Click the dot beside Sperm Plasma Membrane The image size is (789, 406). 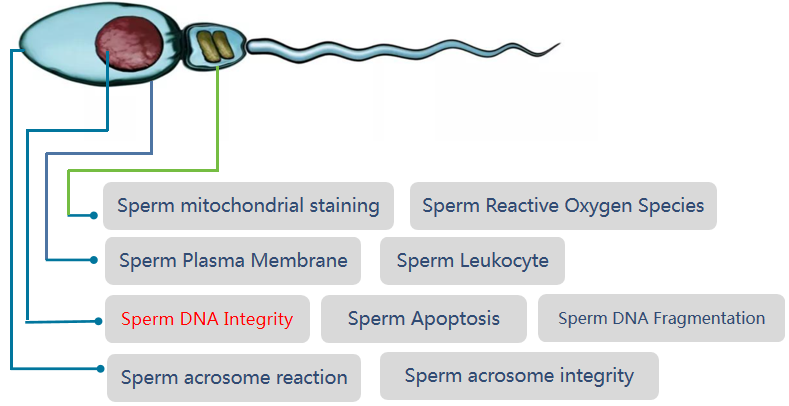pos(94,260)
